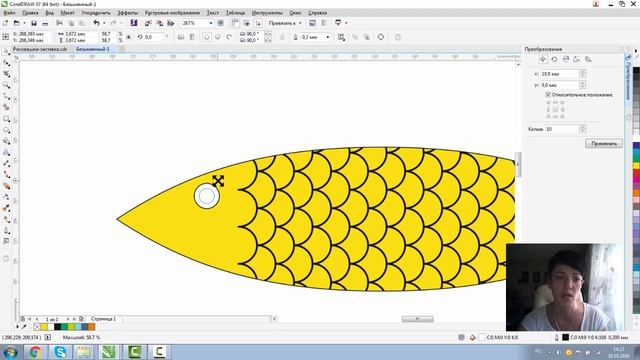Click the Cut scissors icon

coord(60,23)
